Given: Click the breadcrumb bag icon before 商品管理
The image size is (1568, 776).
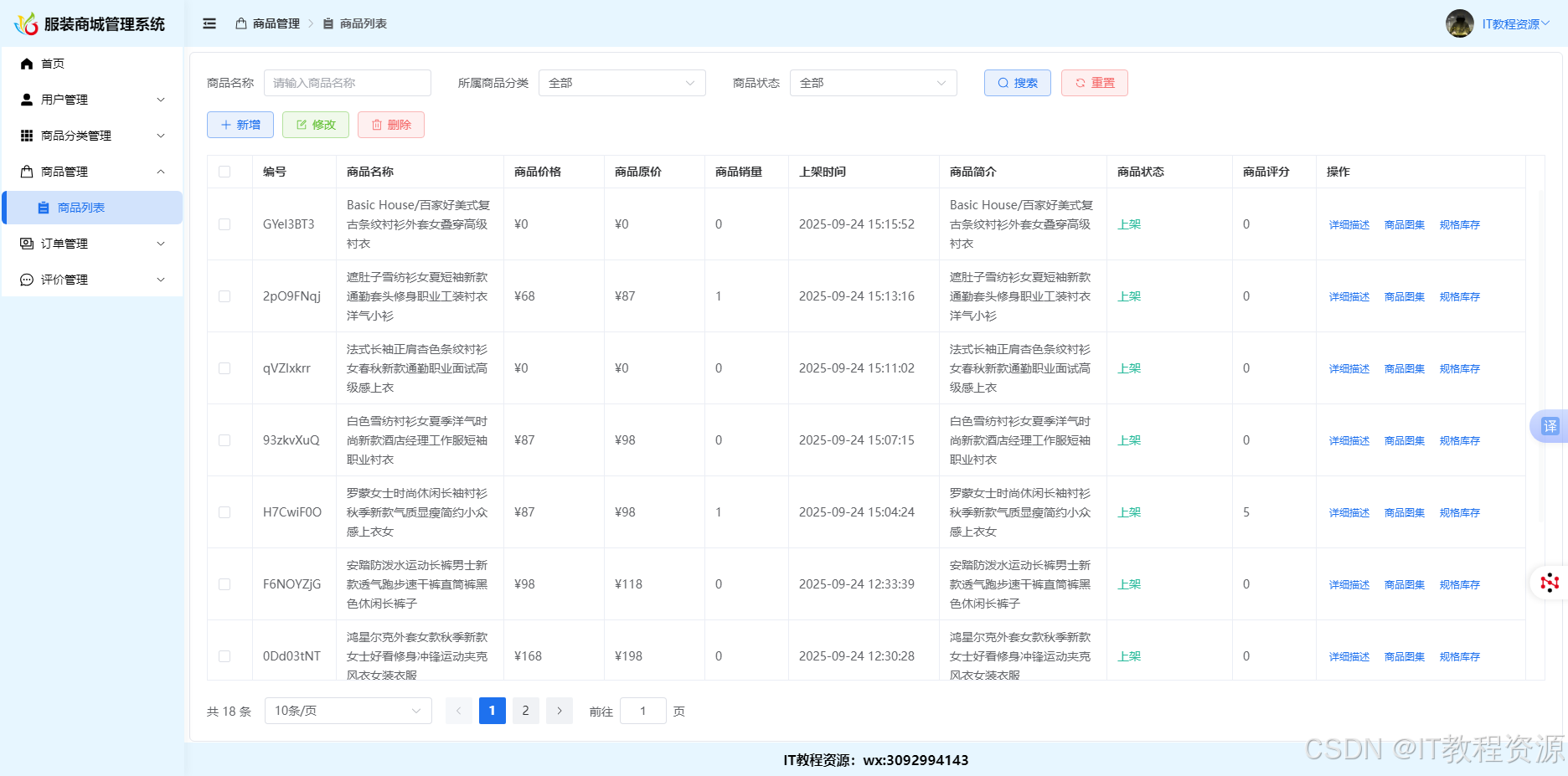Looking at the screenshot, I should tap(241, 23).
